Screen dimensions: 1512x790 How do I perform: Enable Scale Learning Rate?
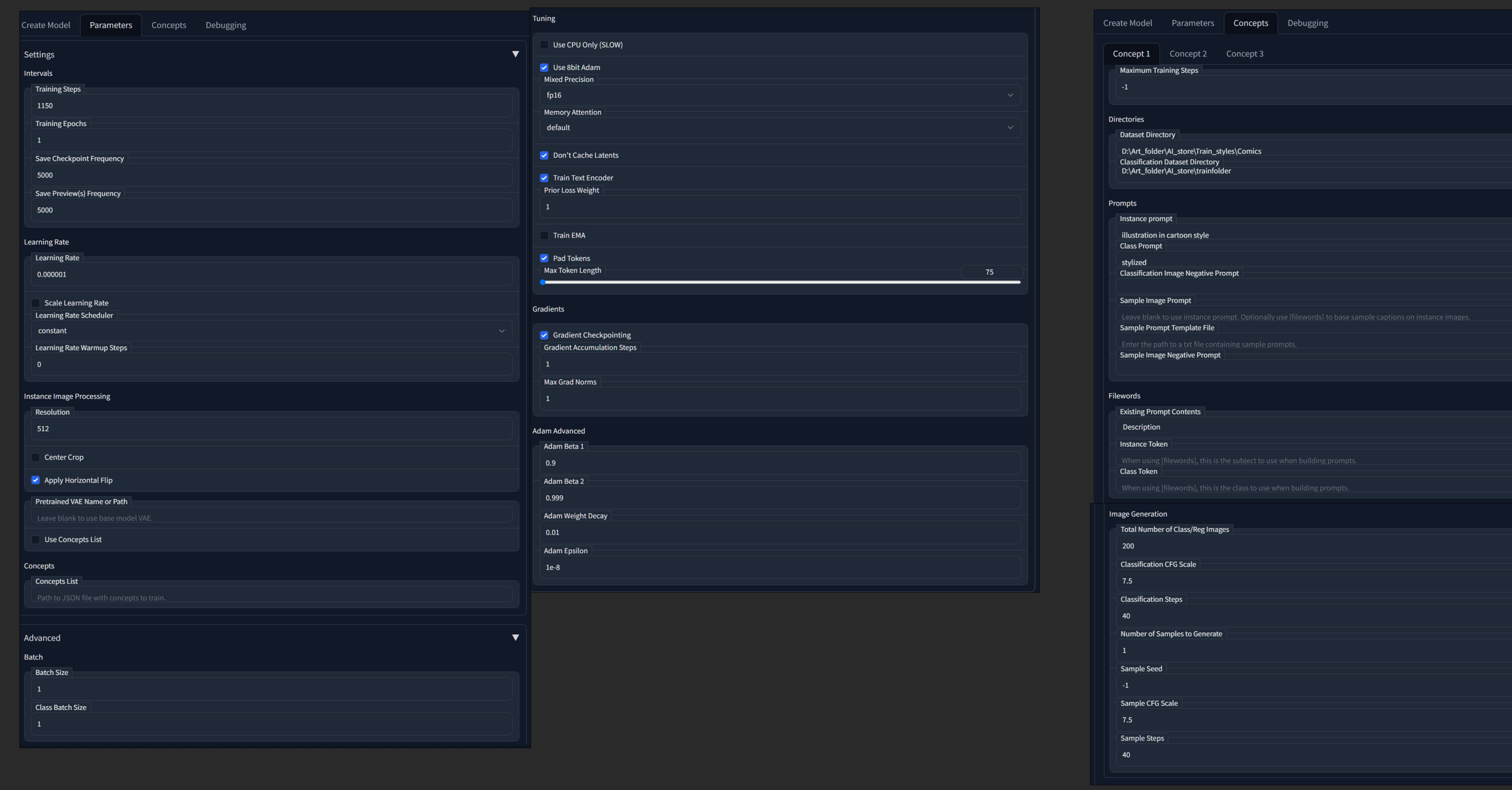coord(36,303)
